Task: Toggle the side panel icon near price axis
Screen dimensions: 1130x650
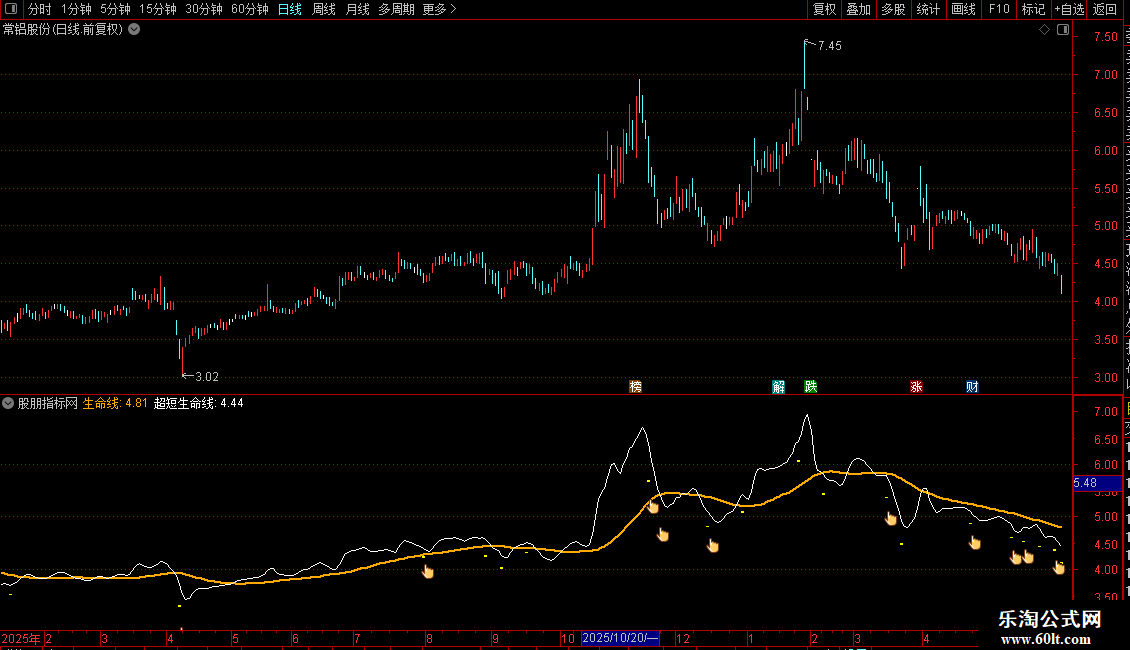Action: [1063, 30]
